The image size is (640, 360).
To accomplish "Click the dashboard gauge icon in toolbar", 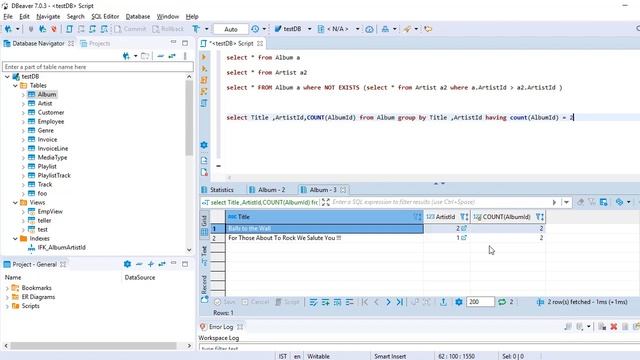I will coord(369,29).
